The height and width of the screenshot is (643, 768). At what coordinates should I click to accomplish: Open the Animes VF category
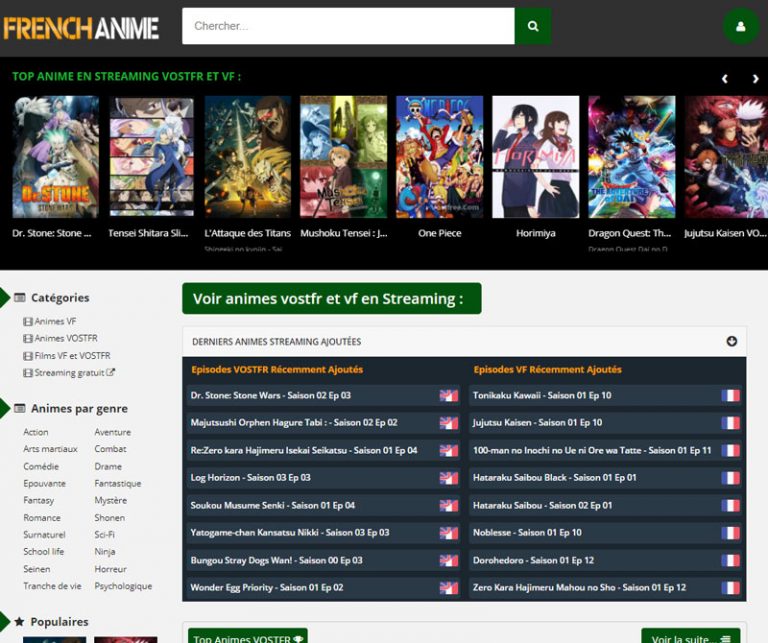click(55, 322)
